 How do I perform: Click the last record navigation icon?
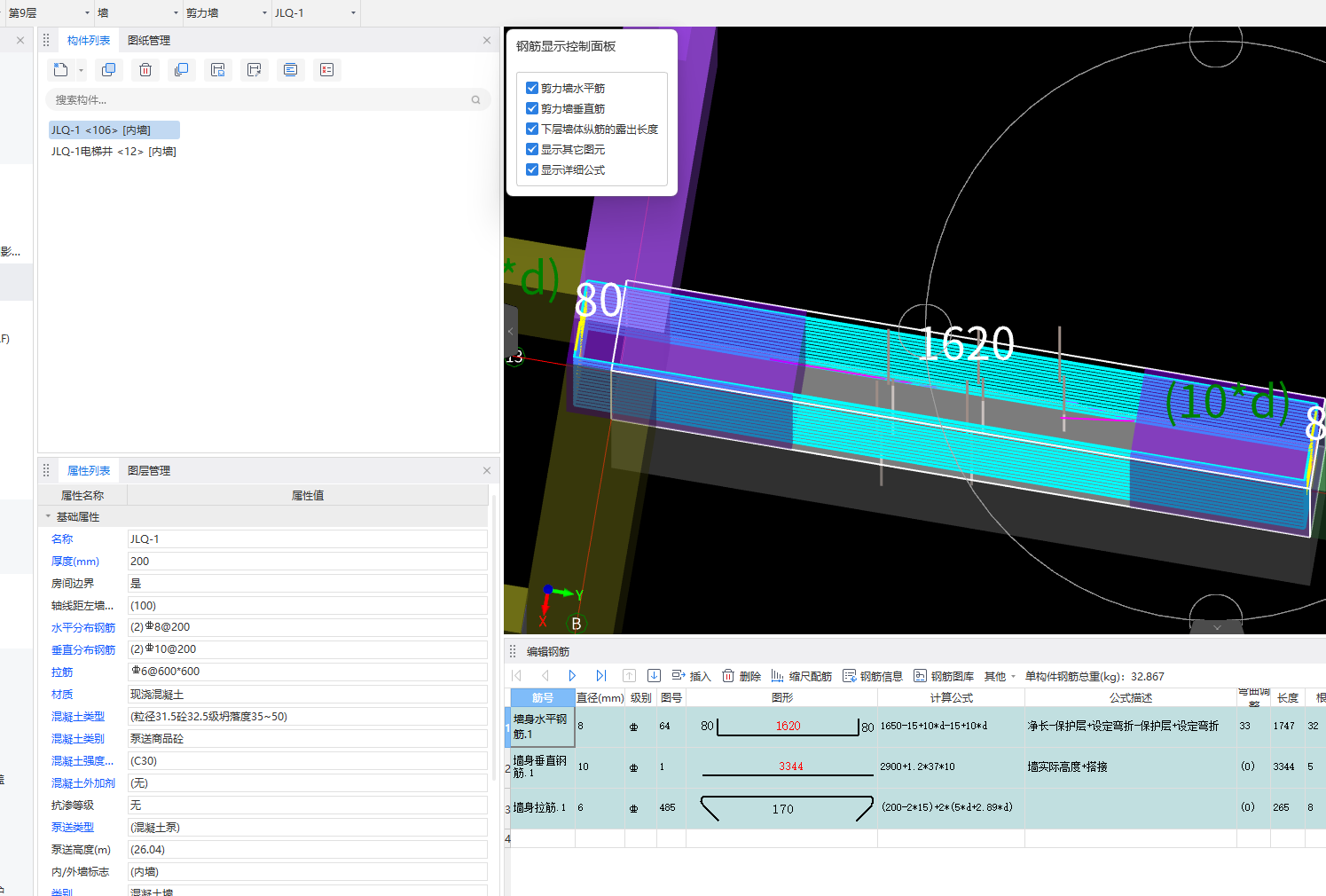click(x=600, y=676)
